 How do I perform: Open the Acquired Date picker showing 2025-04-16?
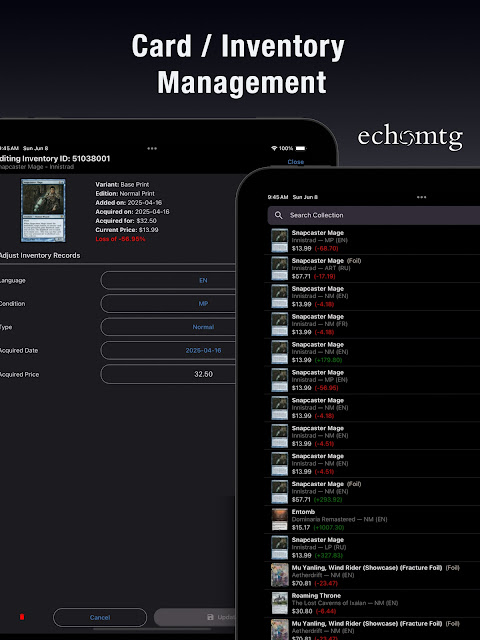click(168, 351)
